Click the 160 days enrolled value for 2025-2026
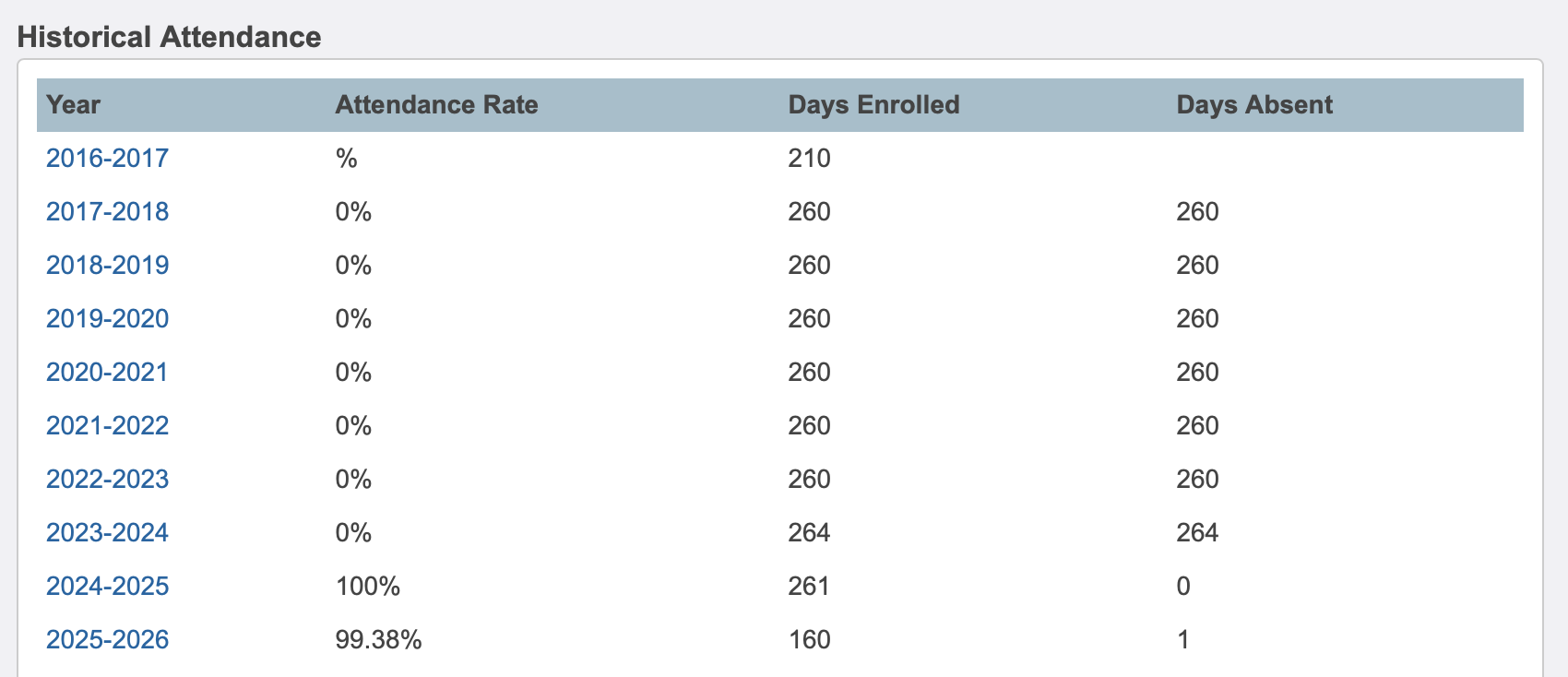 pos(809,638)
